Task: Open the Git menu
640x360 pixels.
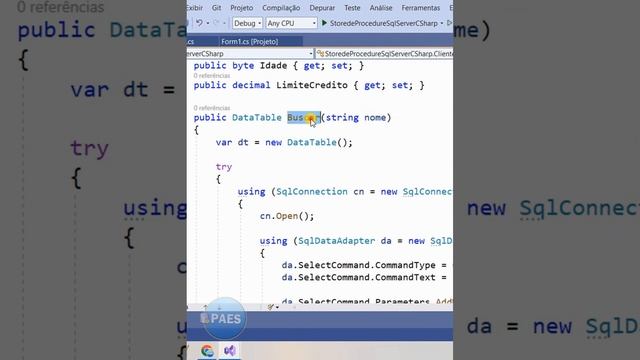Action: [x=216, y=8]
